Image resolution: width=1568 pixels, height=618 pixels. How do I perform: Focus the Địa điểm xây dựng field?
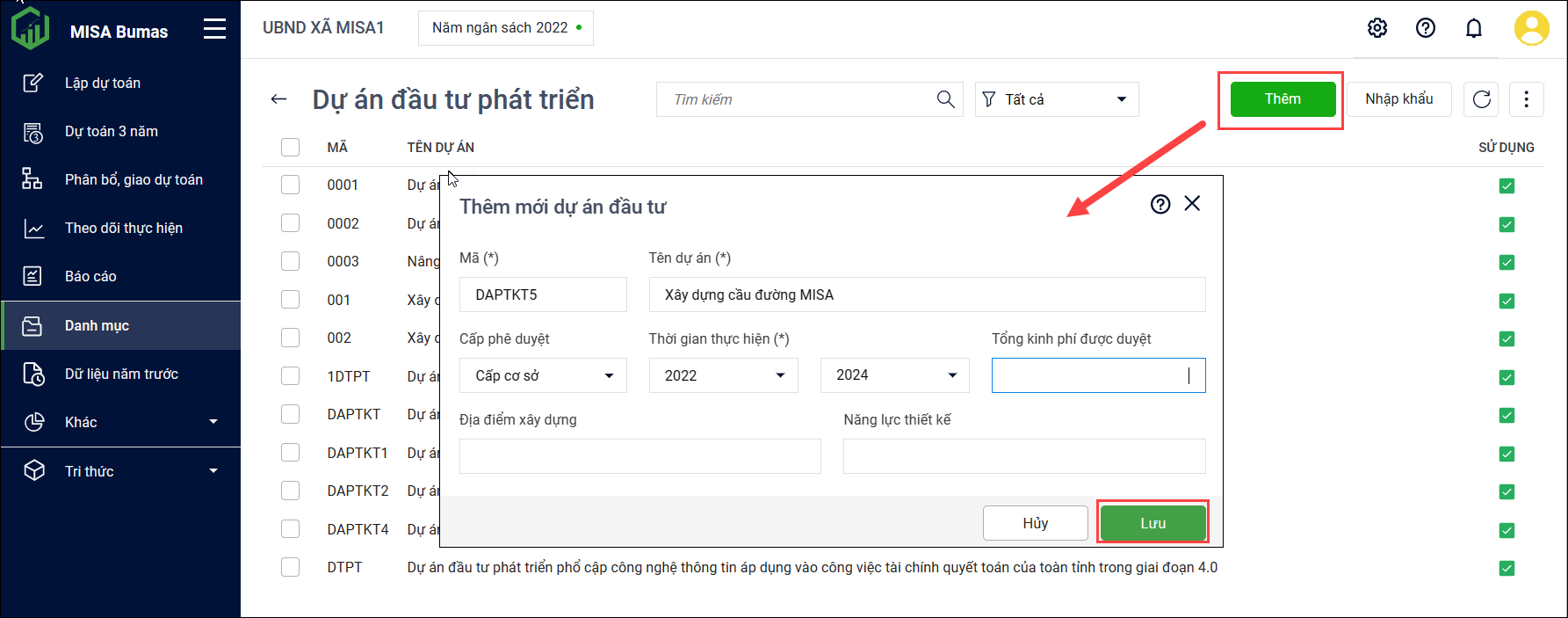pos(639,456)
